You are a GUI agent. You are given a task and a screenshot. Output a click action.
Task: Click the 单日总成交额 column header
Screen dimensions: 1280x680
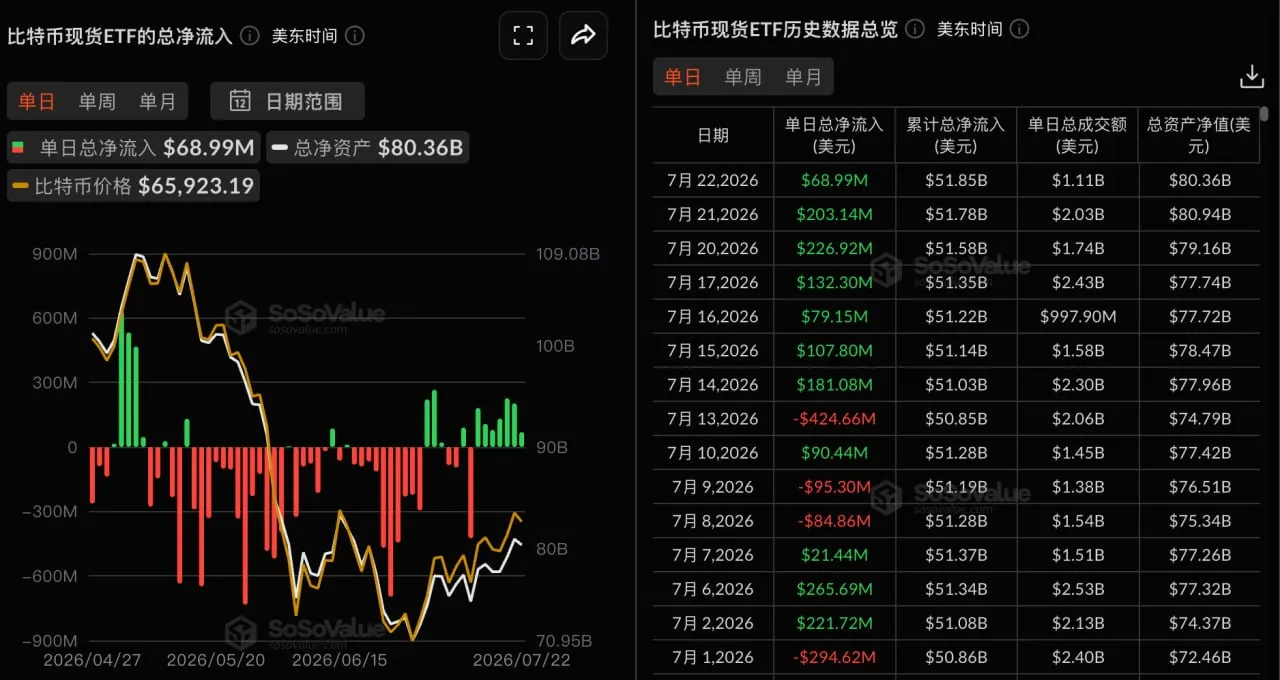1077,135
